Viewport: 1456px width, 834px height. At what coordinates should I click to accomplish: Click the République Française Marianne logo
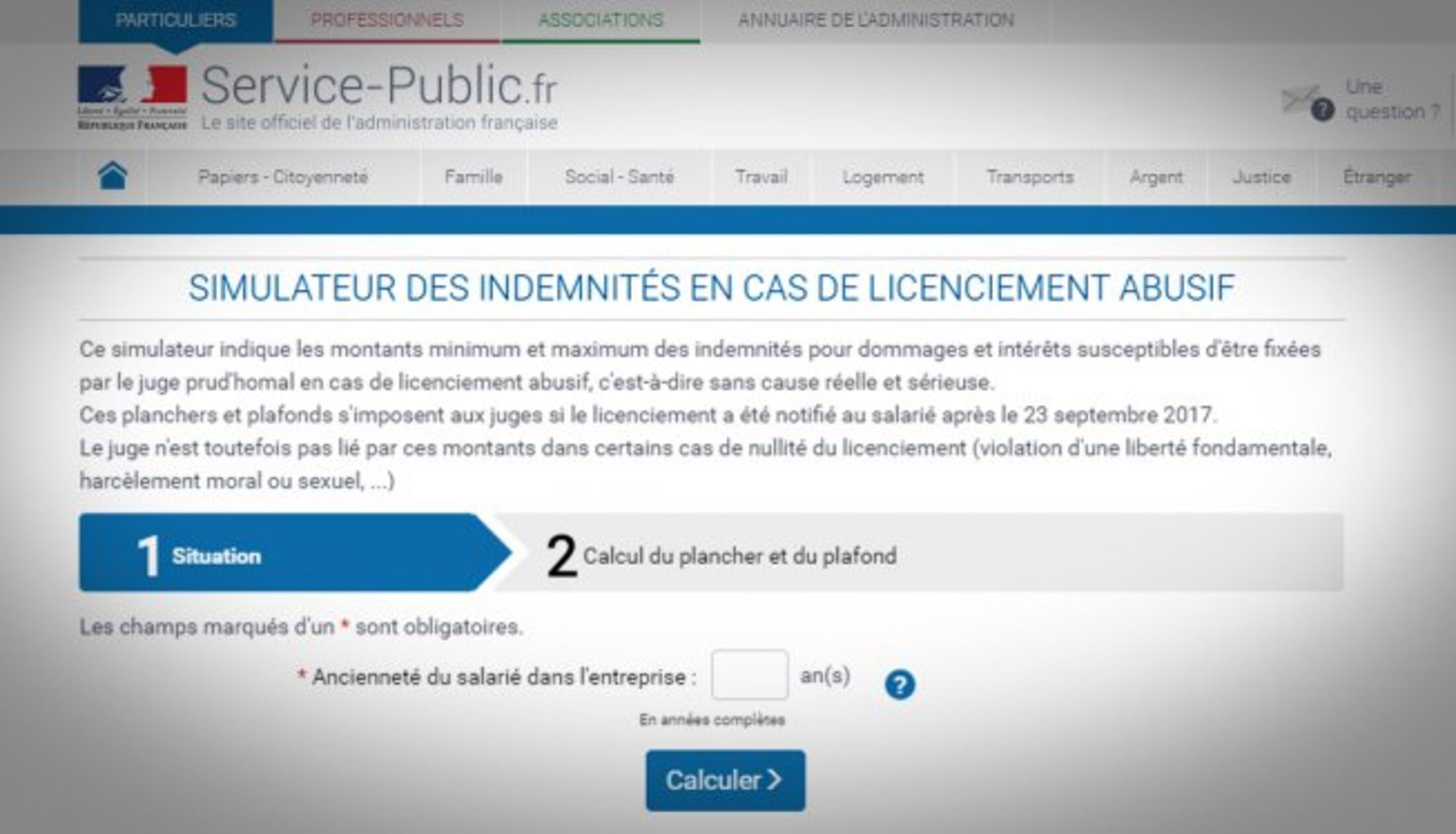[132, 97]
